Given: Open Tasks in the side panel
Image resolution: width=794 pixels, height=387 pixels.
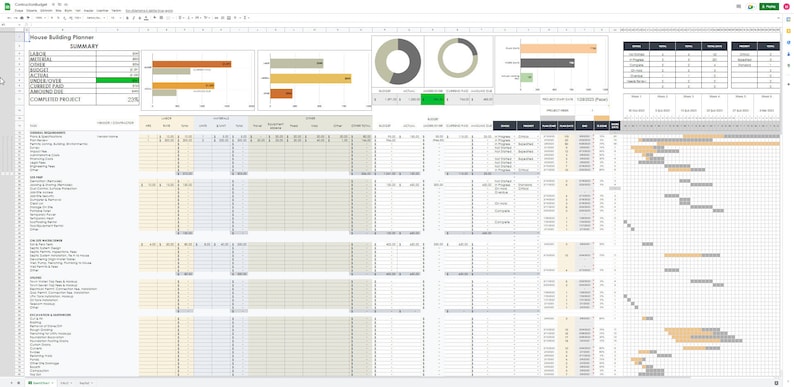Looking at the screenshot, I should coord(788,42).
